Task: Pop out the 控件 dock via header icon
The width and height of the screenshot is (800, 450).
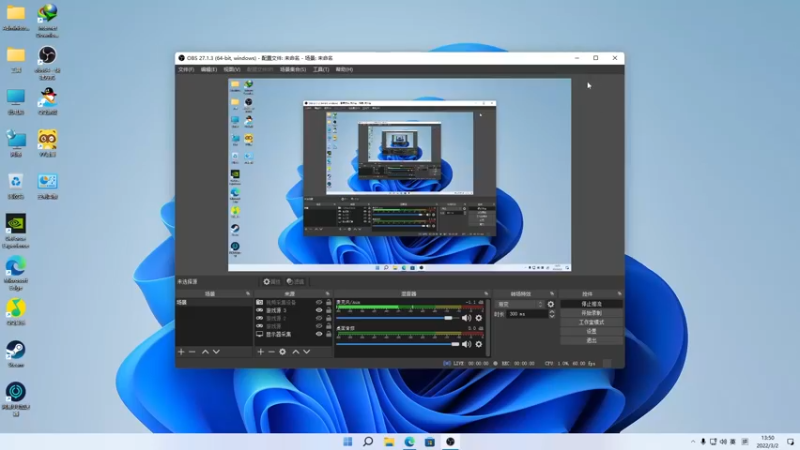Action: click(619, 294)
